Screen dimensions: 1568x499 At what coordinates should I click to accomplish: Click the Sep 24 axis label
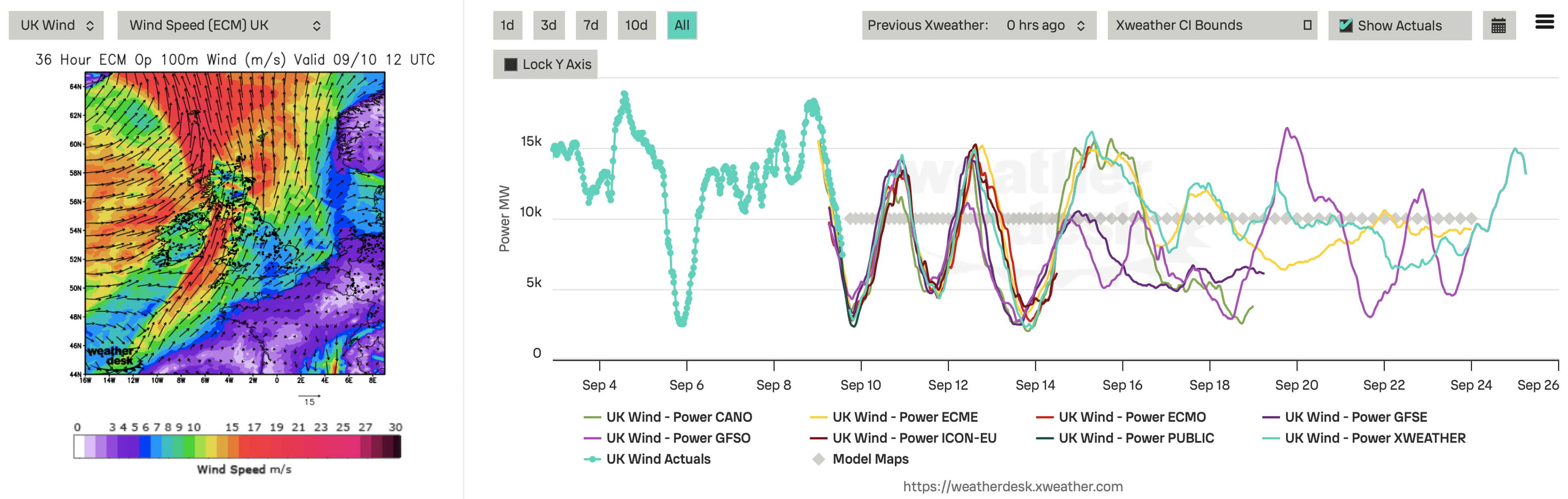pyautogui.click(x=1470, y=385)
